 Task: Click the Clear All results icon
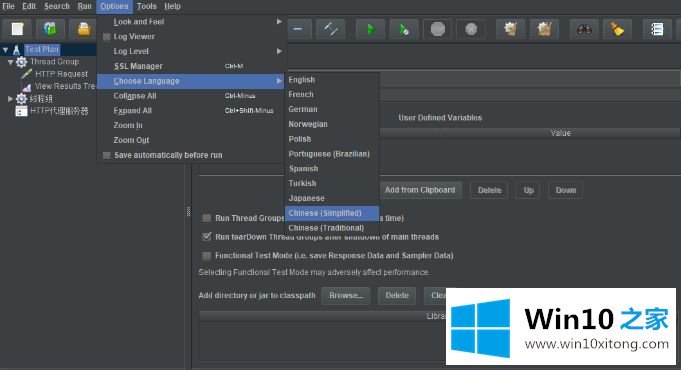[544, 29]
